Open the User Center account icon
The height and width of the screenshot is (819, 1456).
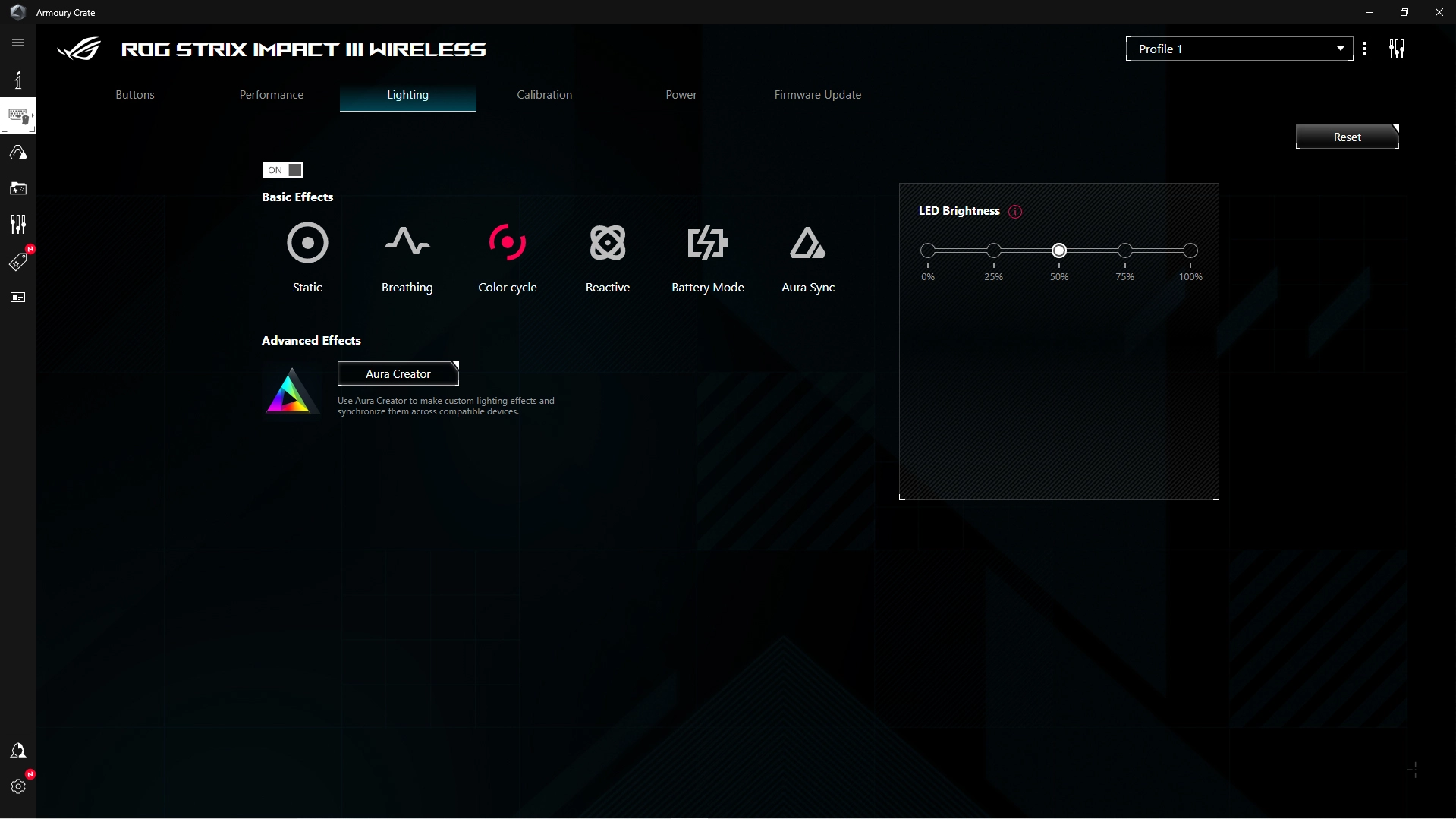pyautogui.click(x=18, y=751)
